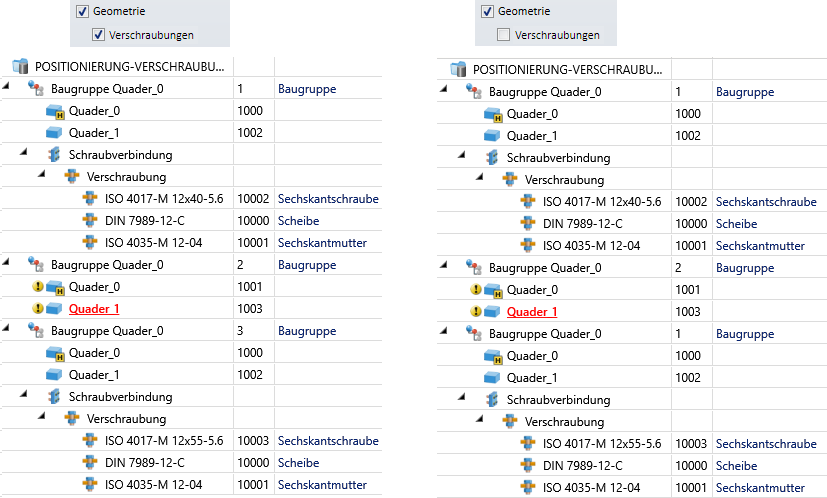This screenshot has height=498, width=827.
Task: Click right panel root assembly icon
Action: click(x=459, y=70)
